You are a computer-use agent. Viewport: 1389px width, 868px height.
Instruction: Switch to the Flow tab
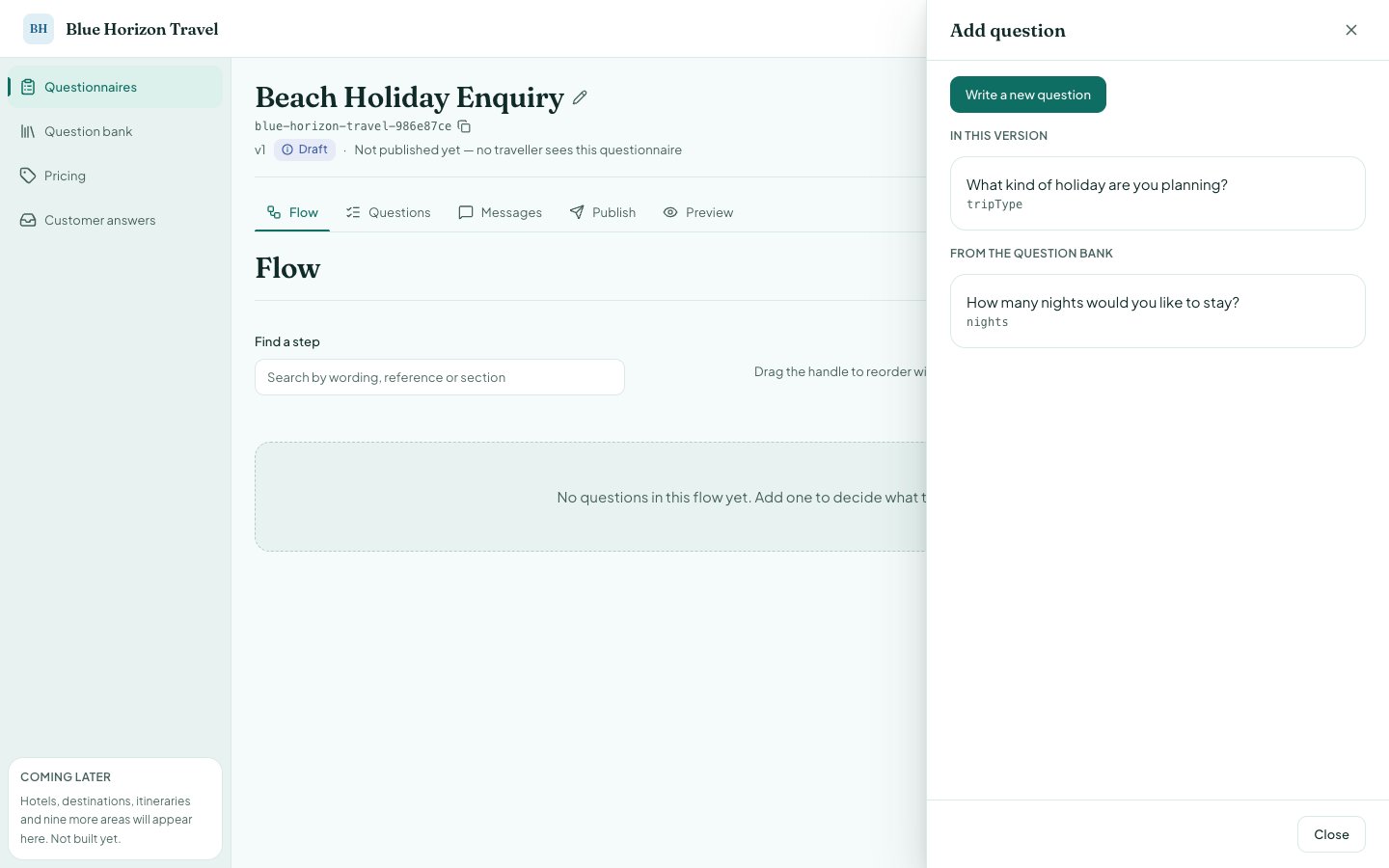pyautogui.click(x=292, y=212)
